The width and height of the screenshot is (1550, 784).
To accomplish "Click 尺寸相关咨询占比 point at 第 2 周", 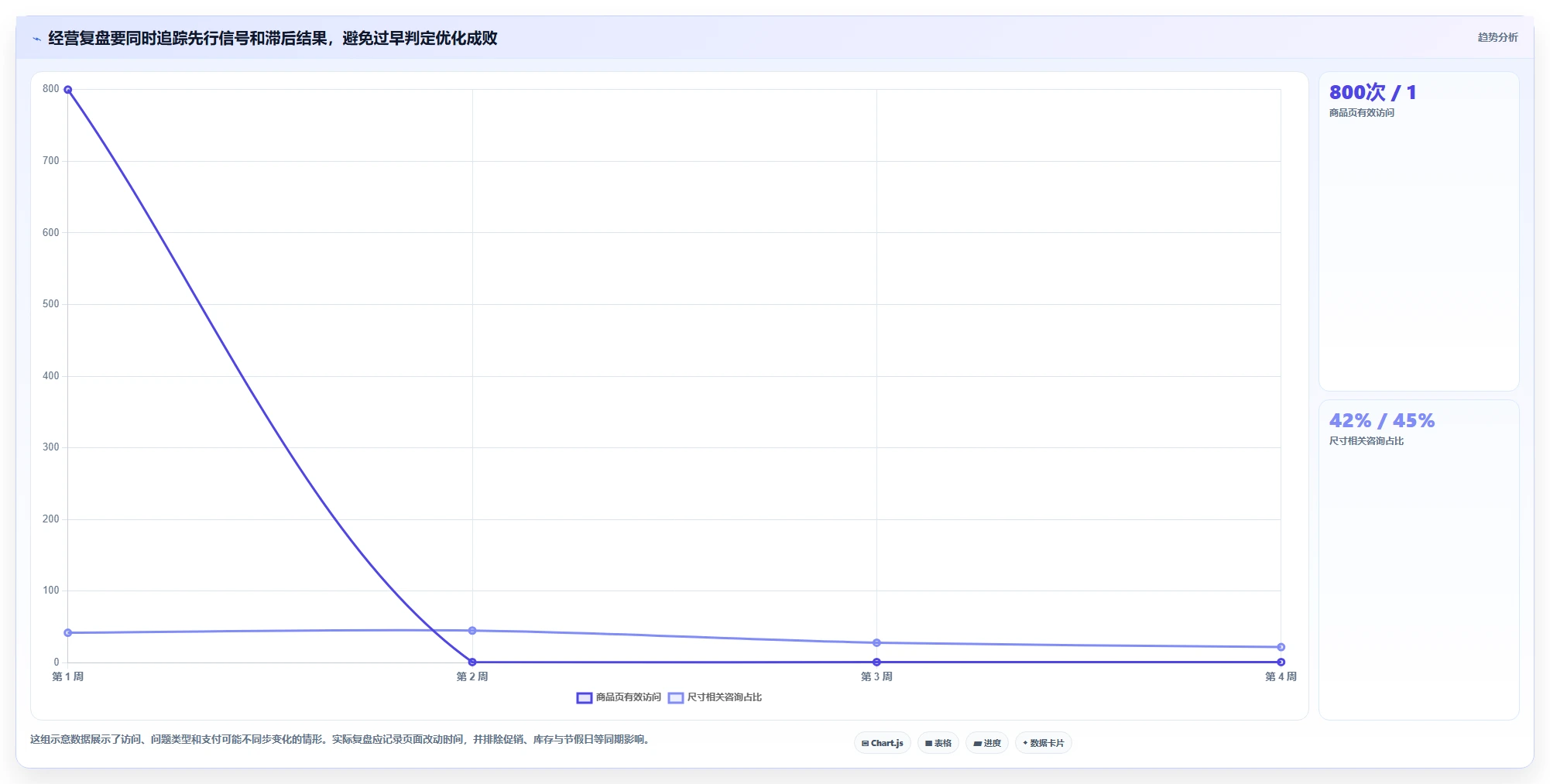I will coord(472,631).
